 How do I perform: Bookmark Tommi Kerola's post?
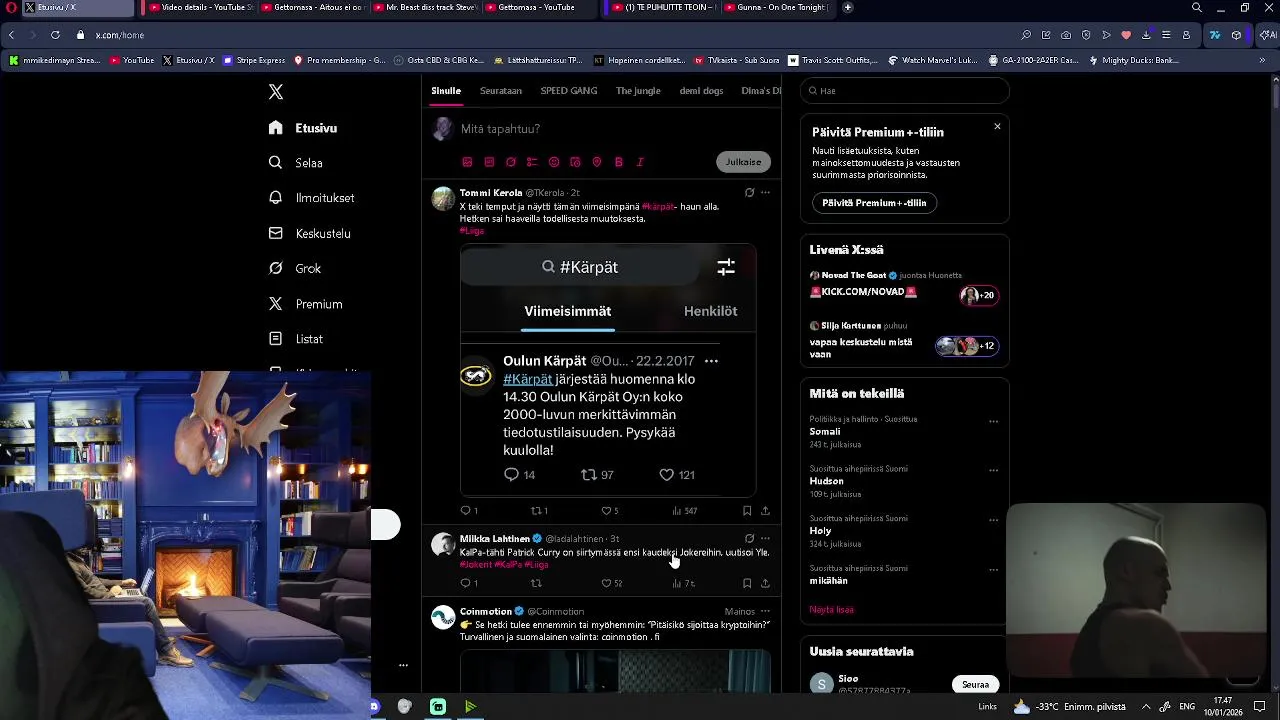747,511
